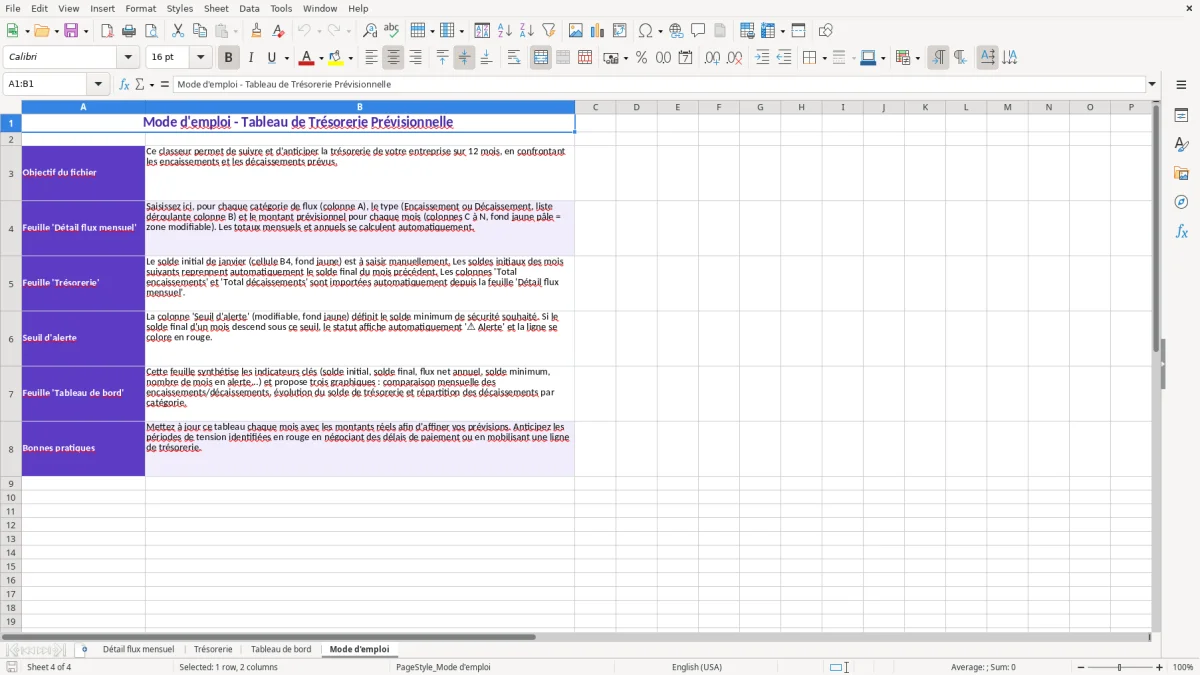Increase indent

pos(762,58)
